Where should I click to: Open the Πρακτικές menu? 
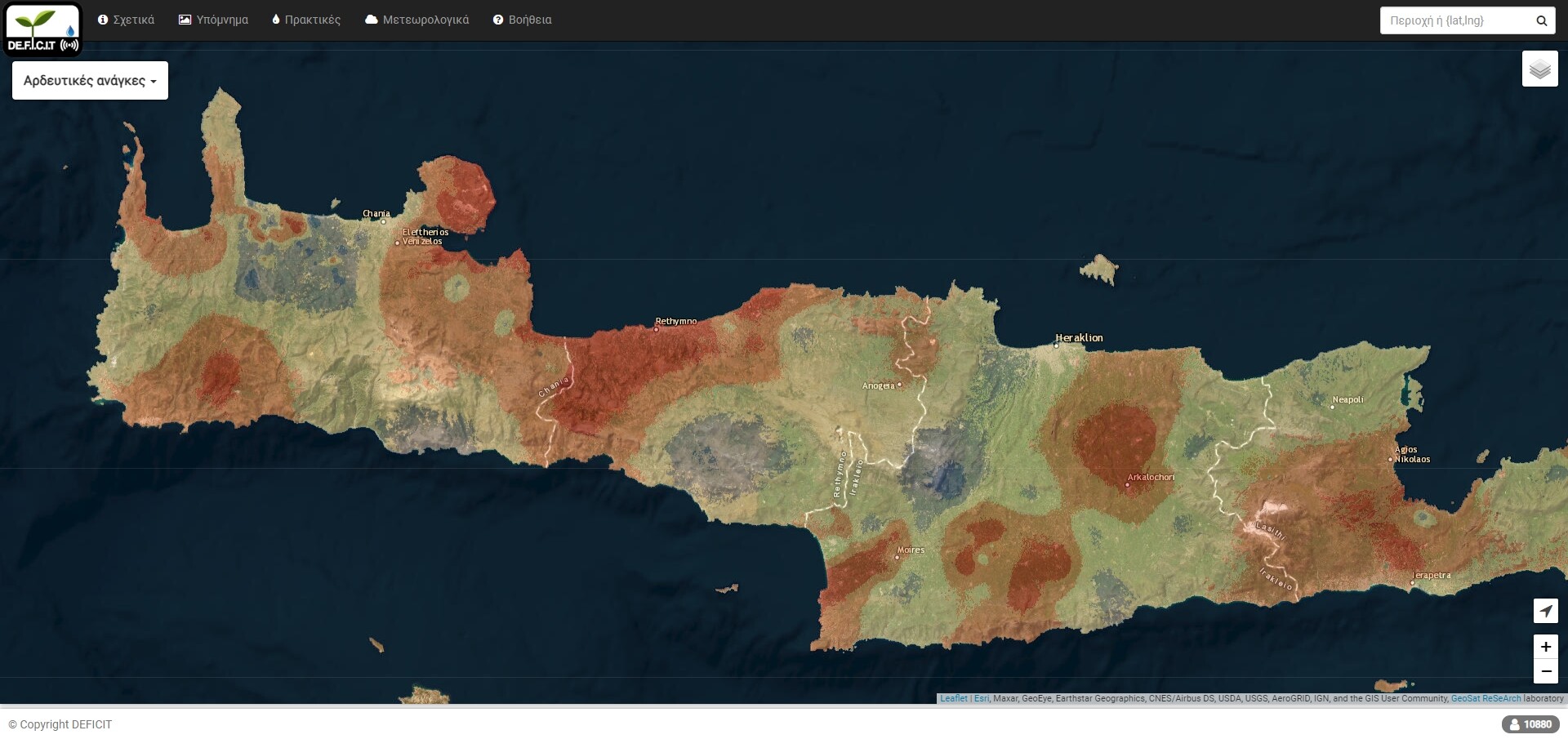pos(306,20)
